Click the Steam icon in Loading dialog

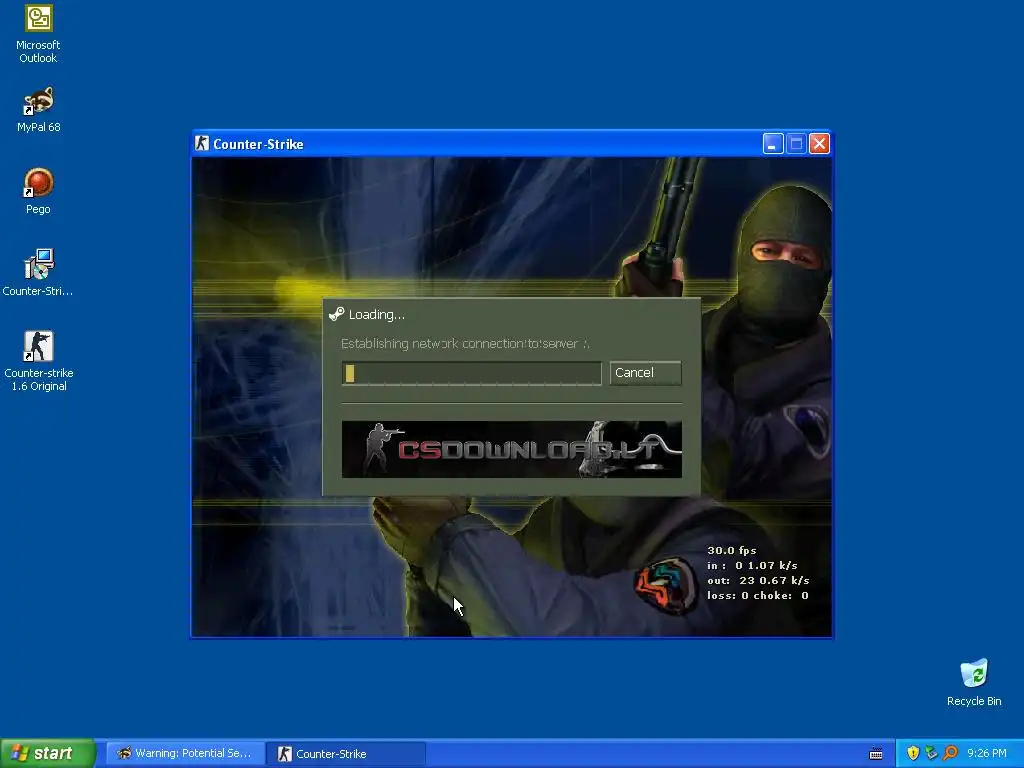point(336,314)
